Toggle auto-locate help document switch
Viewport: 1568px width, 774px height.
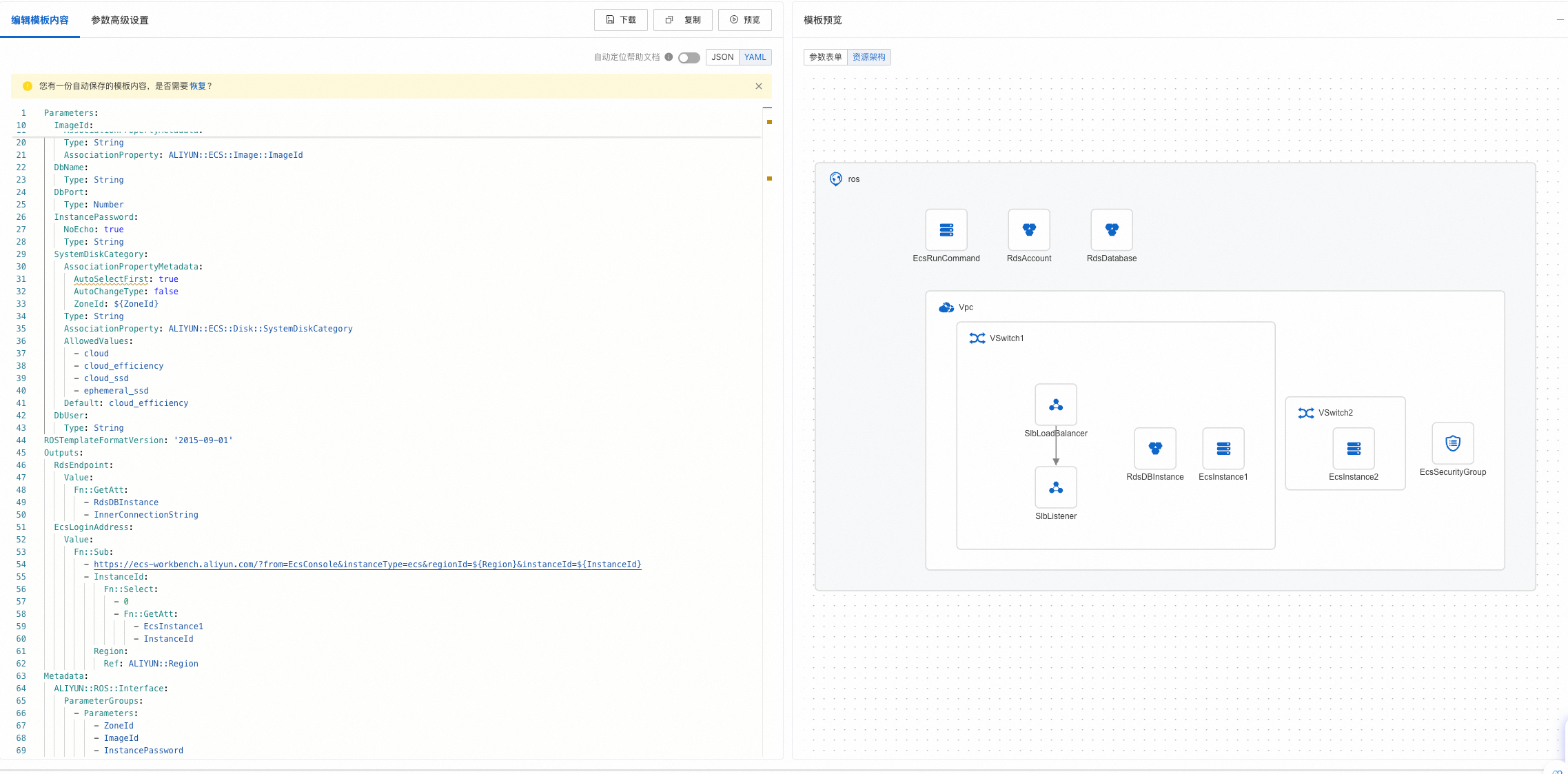688,58
